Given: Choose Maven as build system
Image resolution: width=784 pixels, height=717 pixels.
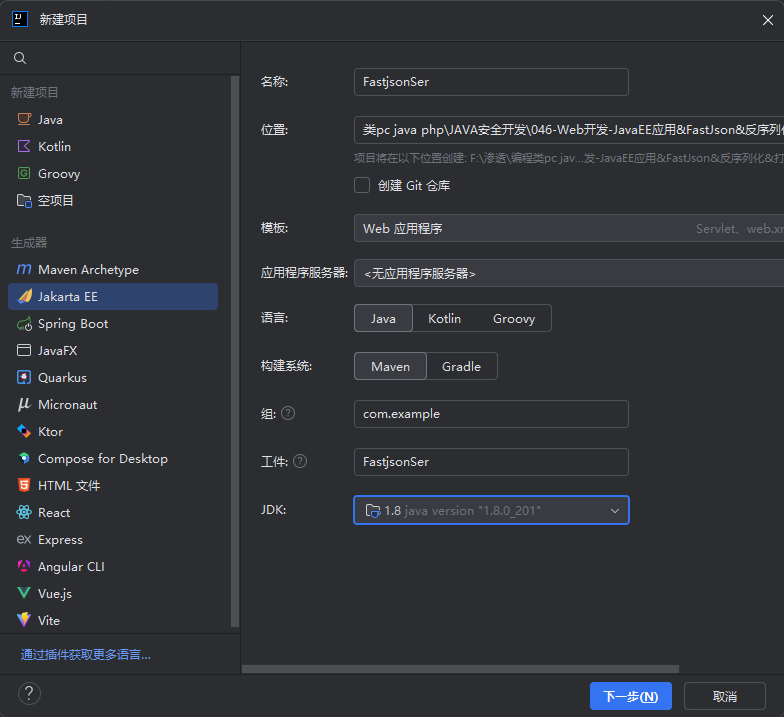Looking at the screenshot, I should click(x=390, y=366).
